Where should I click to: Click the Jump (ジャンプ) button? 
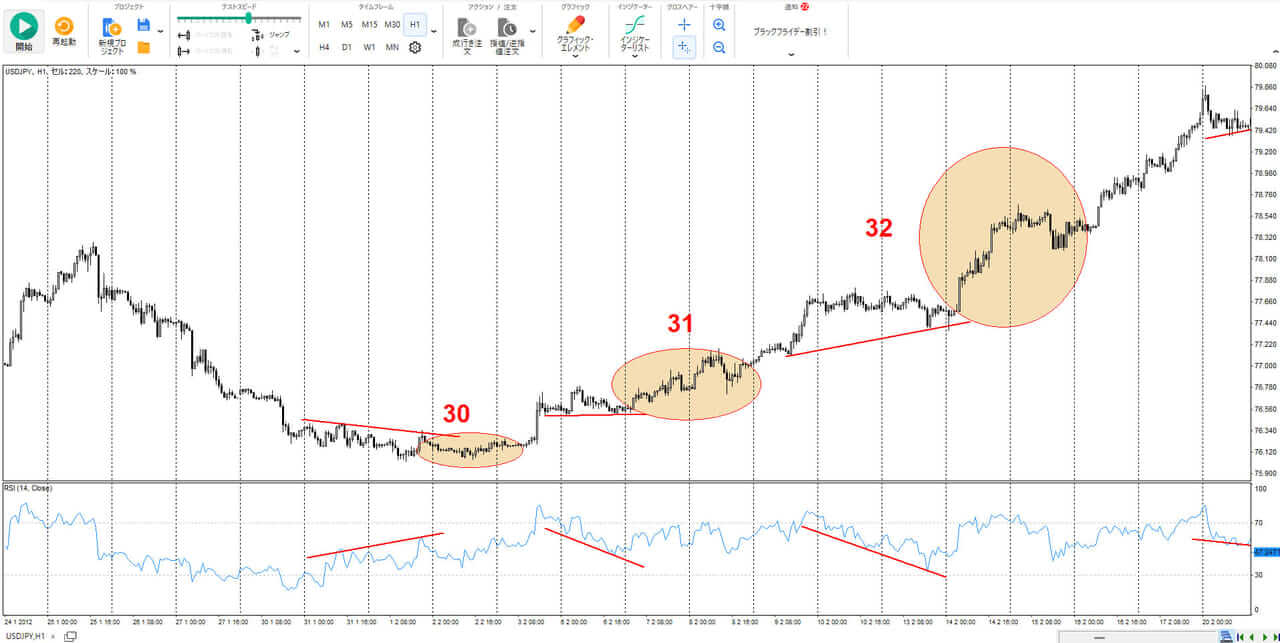click(274, 34)
